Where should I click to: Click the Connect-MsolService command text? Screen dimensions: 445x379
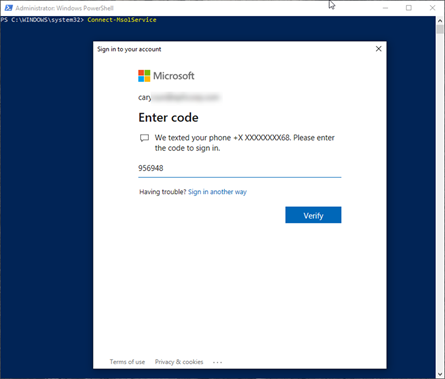pyautogui.click(x=122, y=20)
